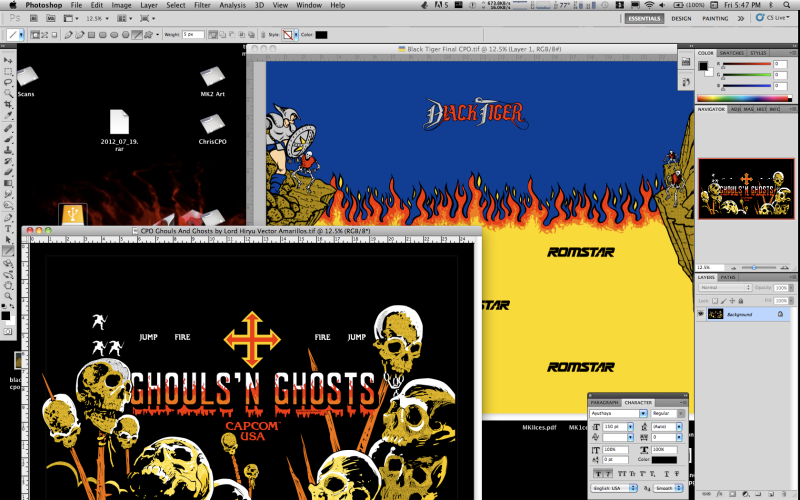The width and height of the screenshot is (800, 500).
Task: Click the Add layer style fx icon
Action: point(719,494)
